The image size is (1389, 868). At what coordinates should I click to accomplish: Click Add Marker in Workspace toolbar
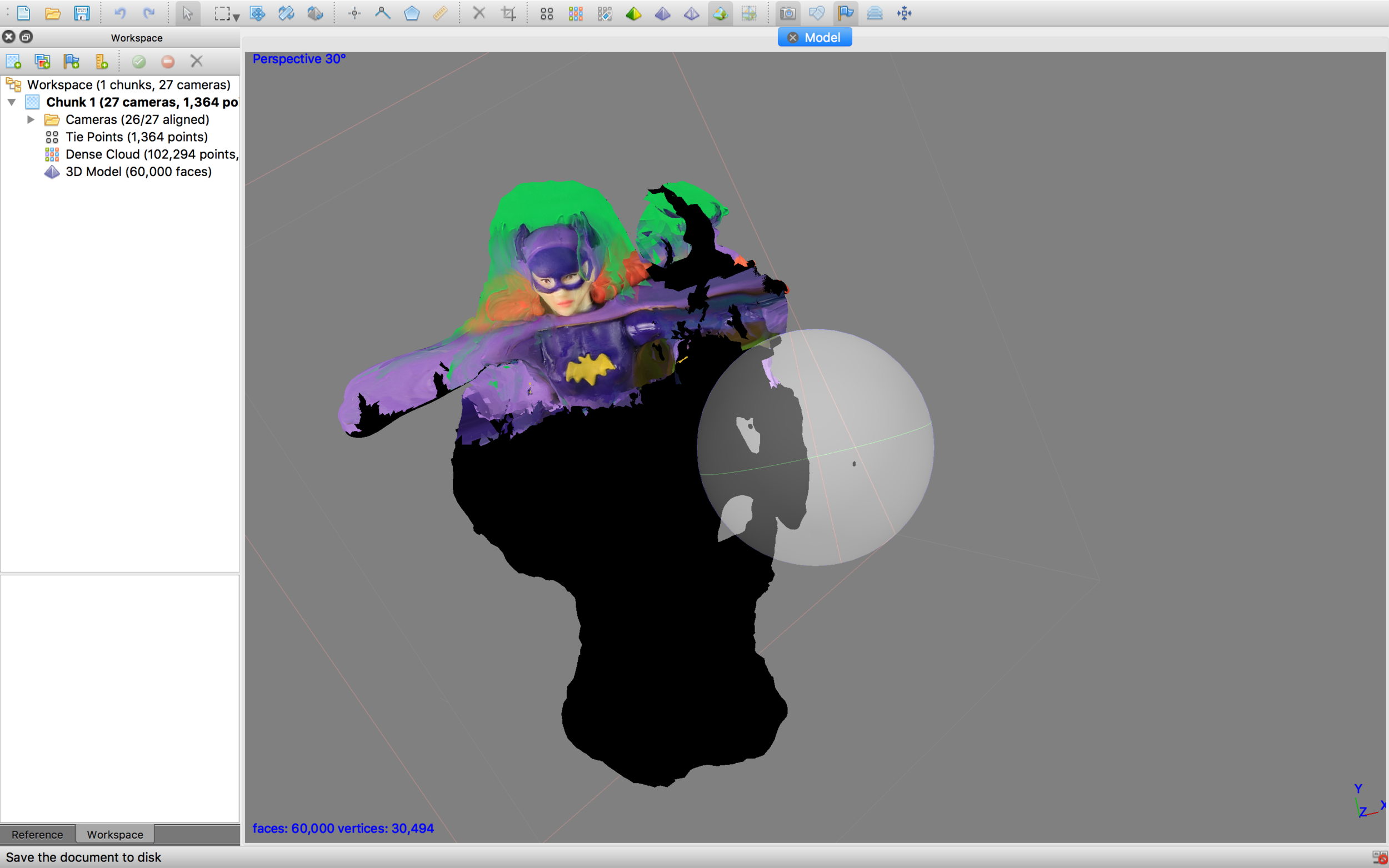(x=72, y=62)
